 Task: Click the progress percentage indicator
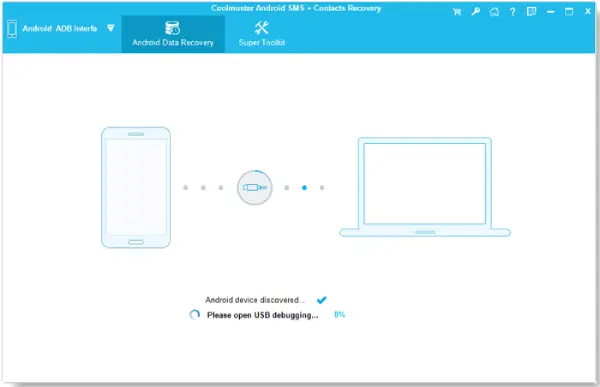(339, 315)
